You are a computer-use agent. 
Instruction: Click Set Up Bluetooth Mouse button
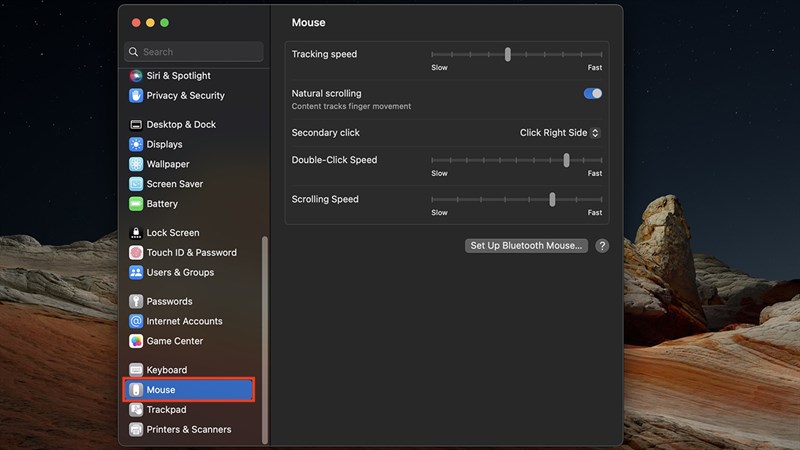click(526, 245)
